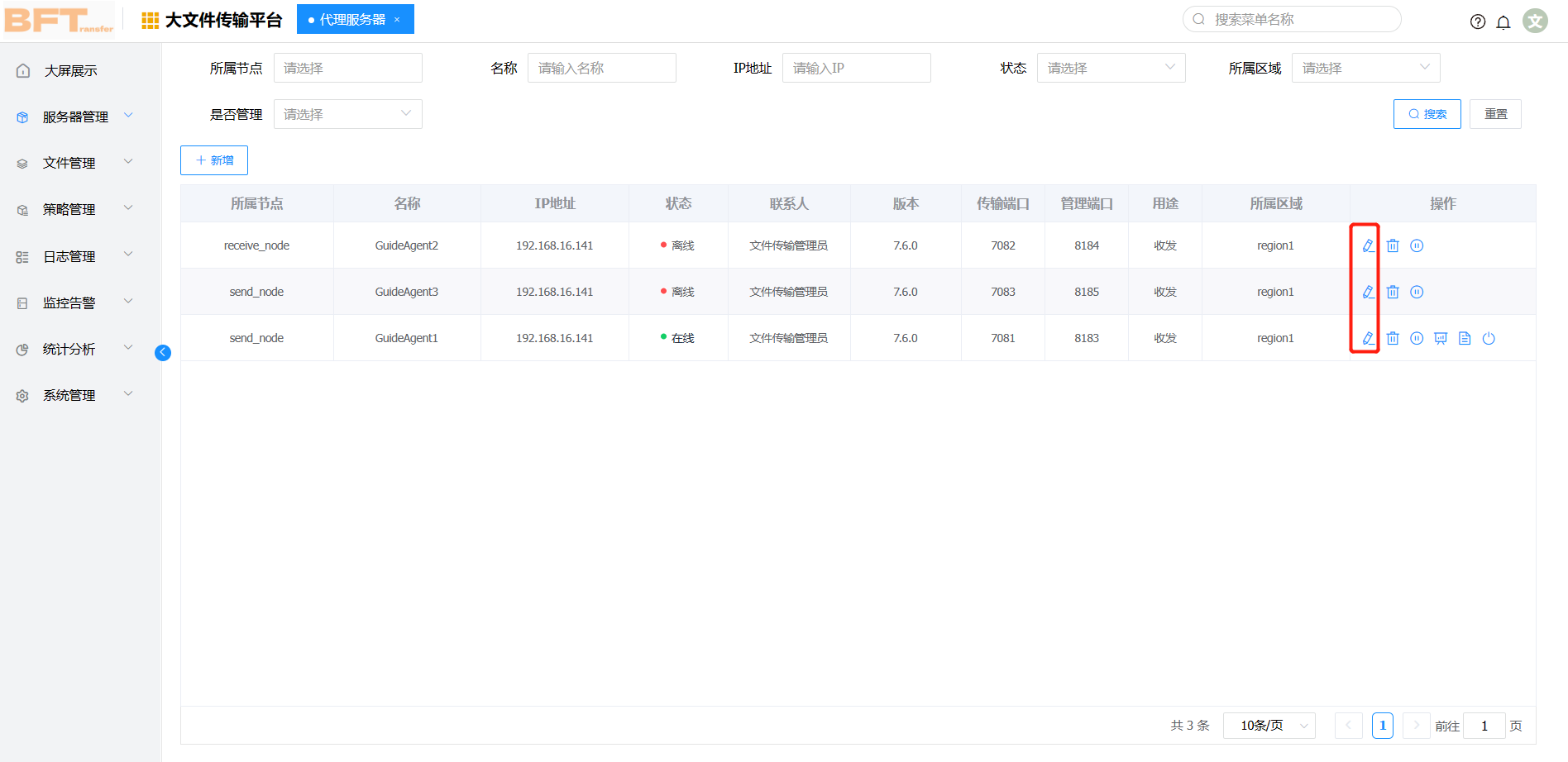Click the power/shutdown icon for GuideAgent1

click(x=1489, y=337)
